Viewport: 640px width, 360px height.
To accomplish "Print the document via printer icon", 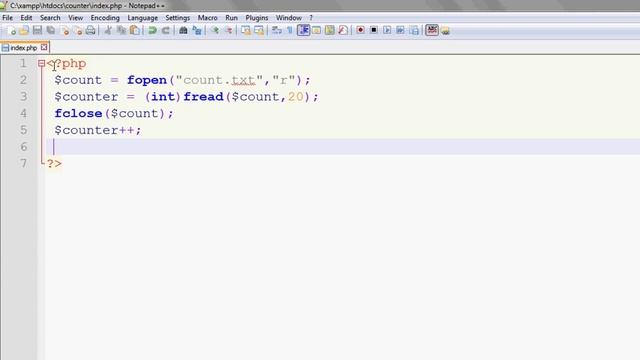I will tap(91, 30).
